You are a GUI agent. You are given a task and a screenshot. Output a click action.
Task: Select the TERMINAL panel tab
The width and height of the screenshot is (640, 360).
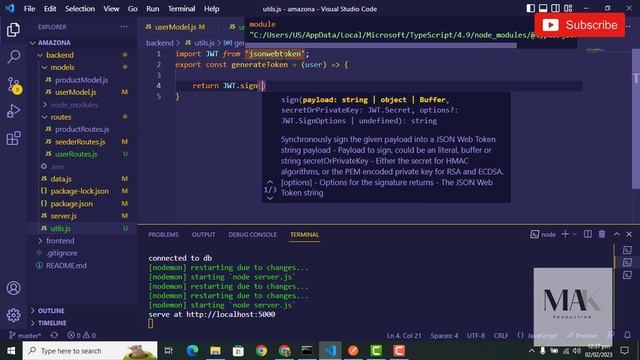(304, 235)
